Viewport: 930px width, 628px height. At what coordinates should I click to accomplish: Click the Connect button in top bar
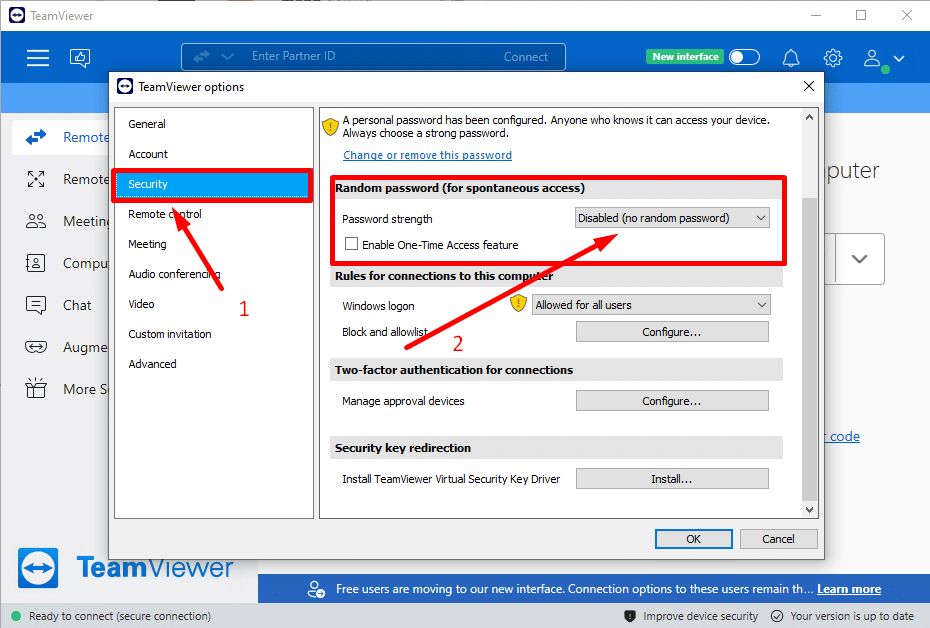[525, 57]
